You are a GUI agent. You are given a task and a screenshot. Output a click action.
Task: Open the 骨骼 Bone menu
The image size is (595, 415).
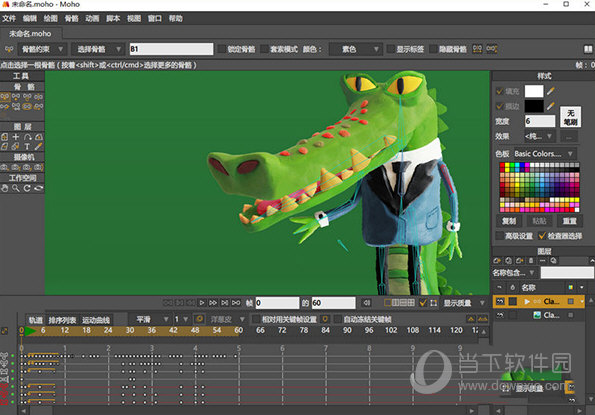(71, 18)
